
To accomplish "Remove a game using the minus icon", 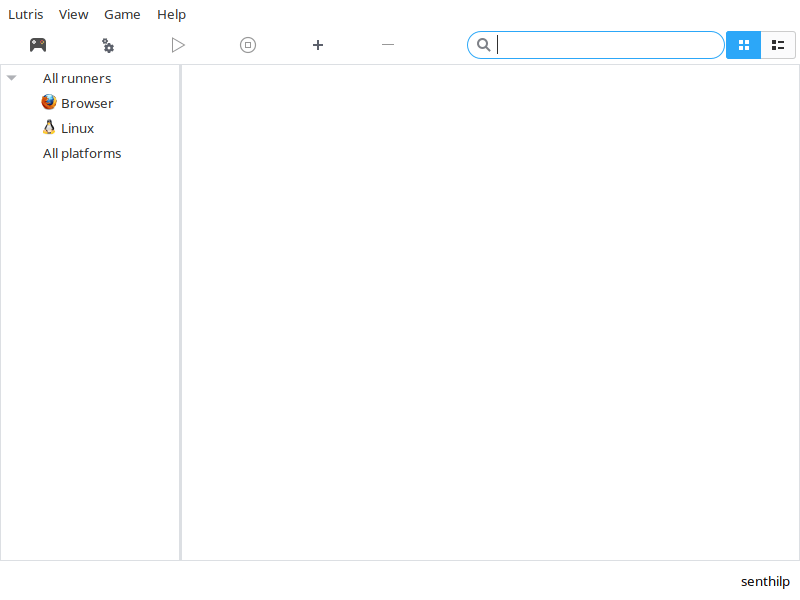I will point(388,45).
